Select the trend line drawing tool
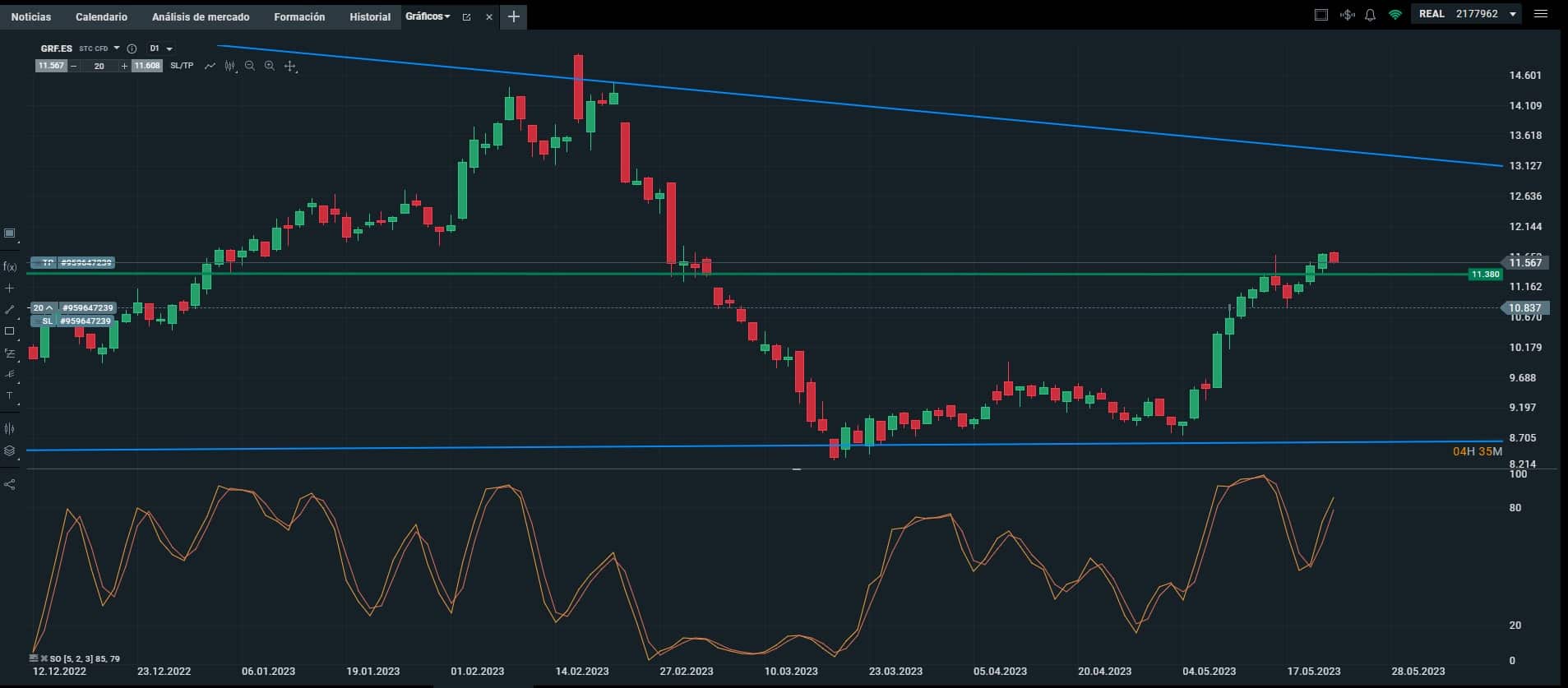The width and height of the screenshot is (1568, 688). 10,310
